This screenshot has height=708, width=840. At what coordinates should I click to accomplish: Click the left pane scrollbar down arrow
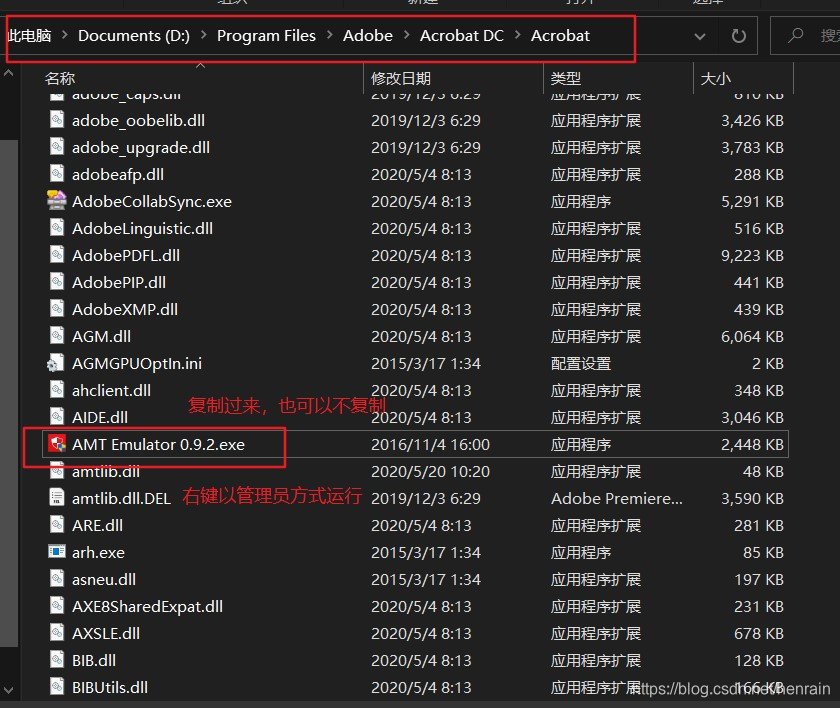(x=9, y=689)
